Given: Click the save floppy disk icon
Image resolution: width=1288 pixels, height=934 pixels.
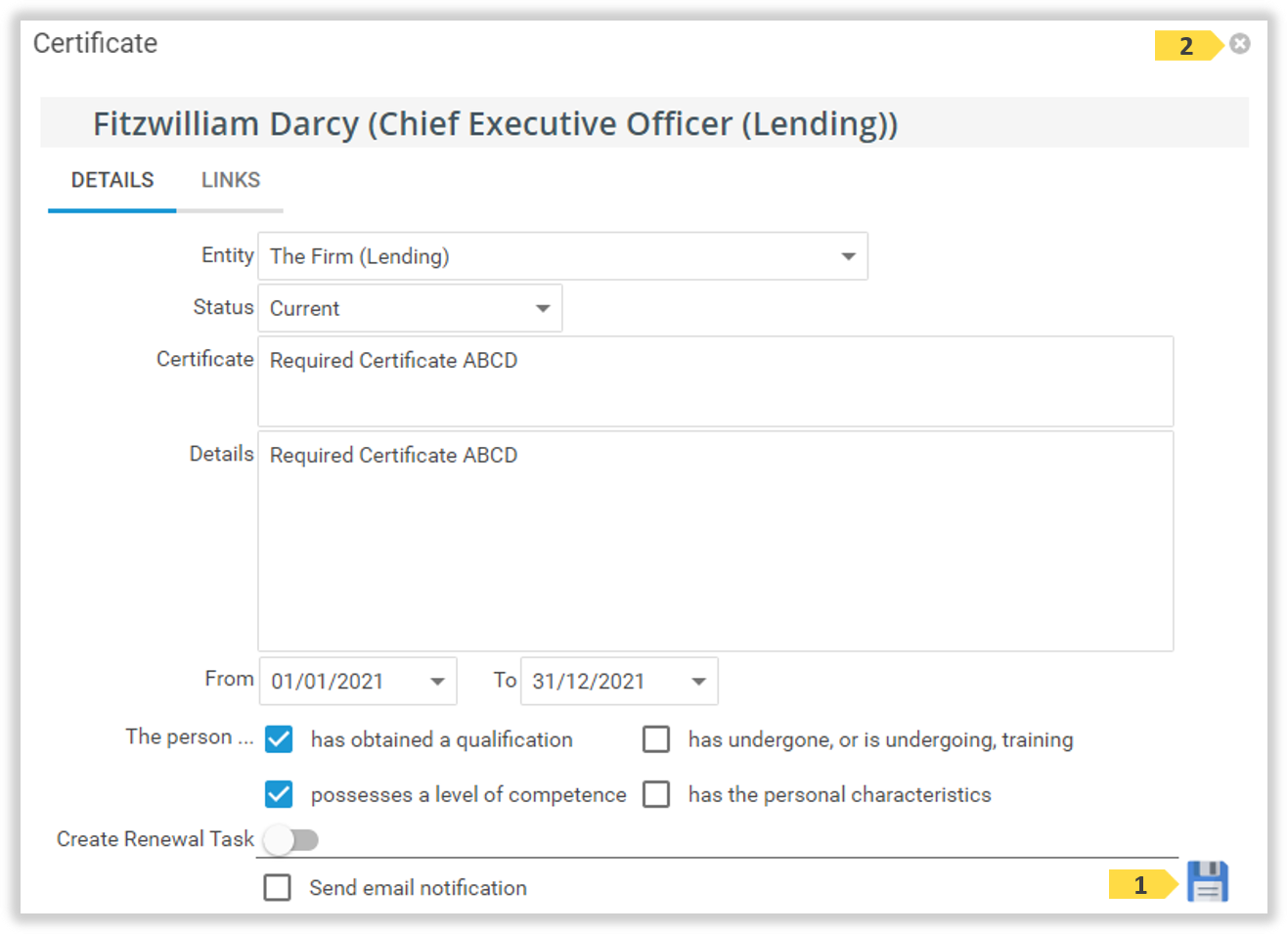Looking at the screenshot, I should (1207, 881).
